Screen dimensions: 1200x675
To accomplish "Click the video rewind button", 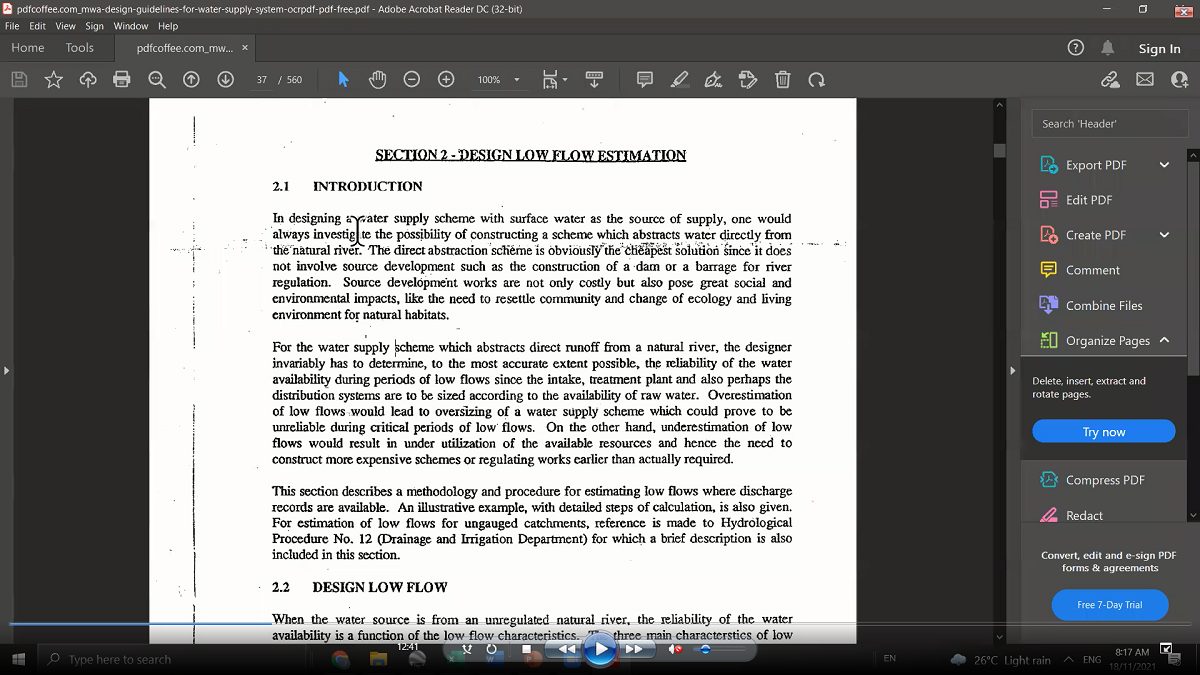I will click(566, 649).
